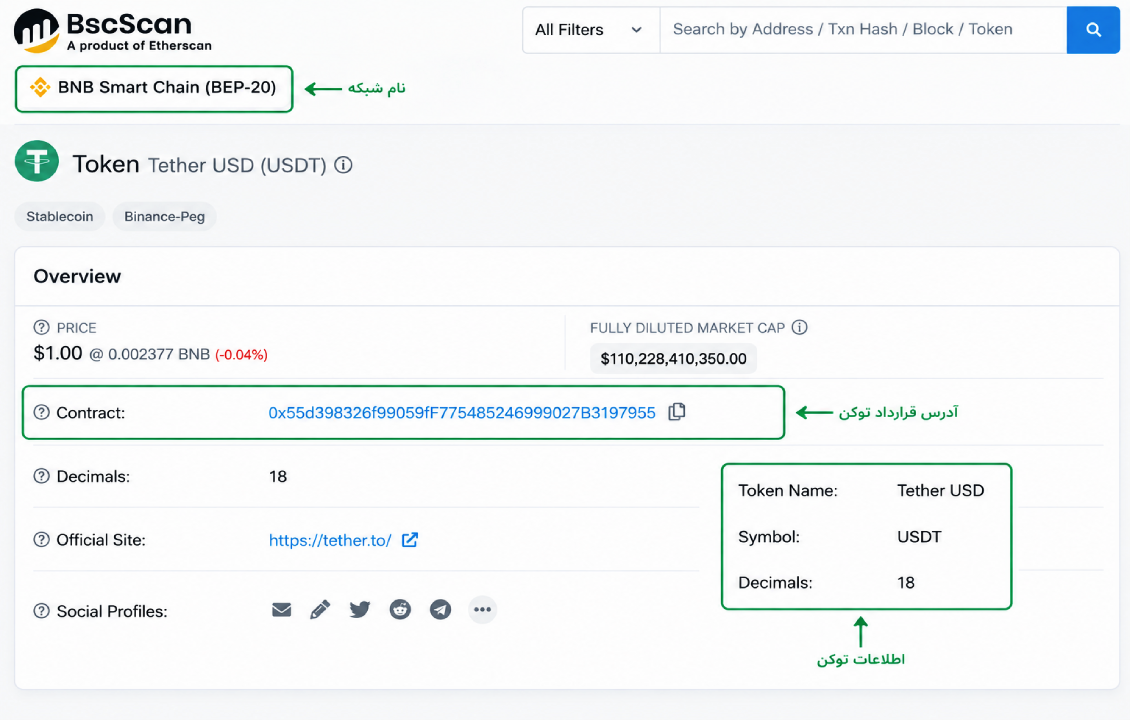Screen dimensions: 1130x720
Task: Click the A product of Etherscan tagline
Action: tap(139, 45)
